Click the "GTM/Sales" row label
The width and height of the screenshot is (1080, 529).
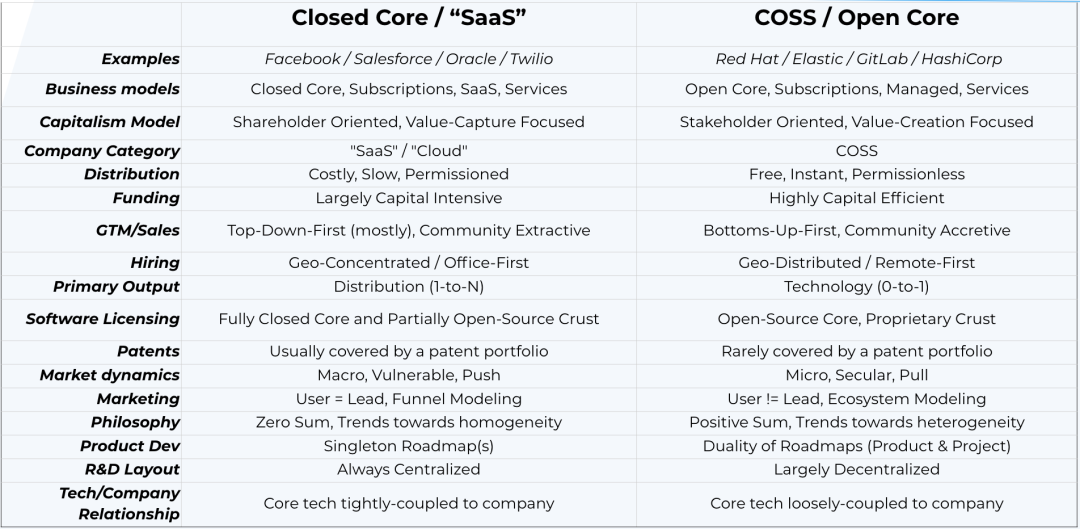coord(138,230)
